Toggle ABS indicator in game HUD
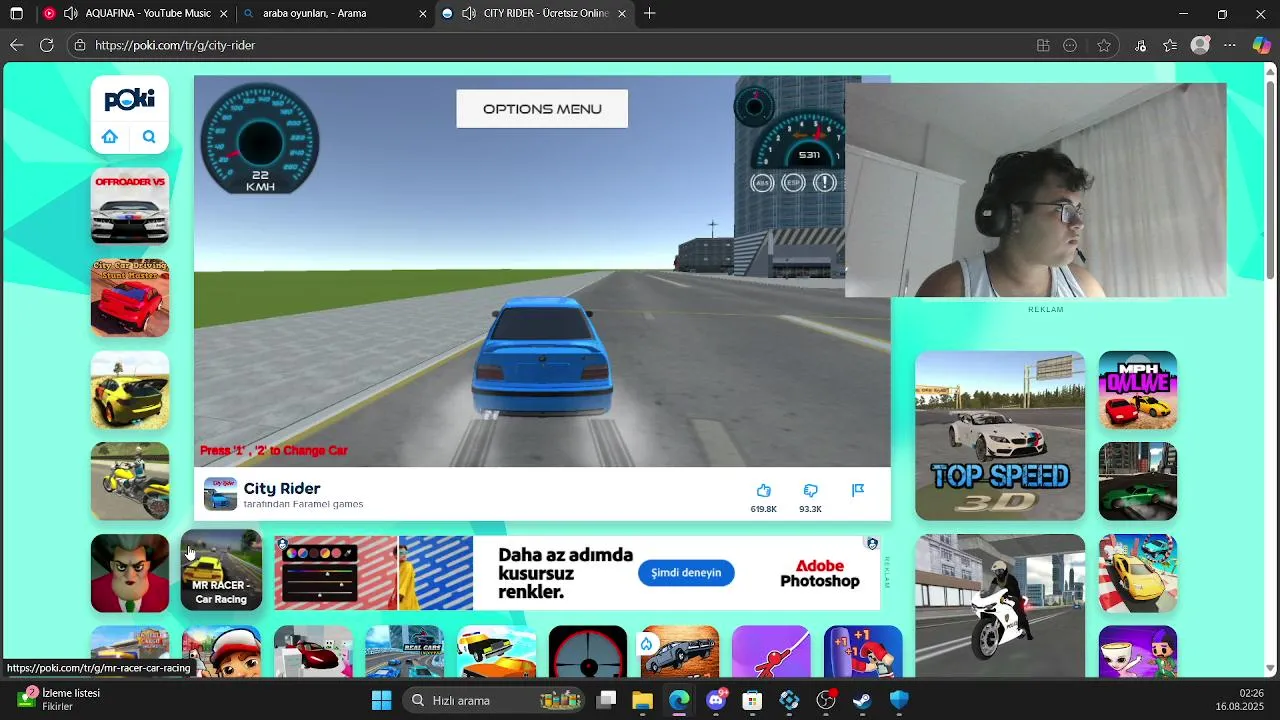Screen dimensions: 1280x720 pyautogui.click(x=762, y=183)
